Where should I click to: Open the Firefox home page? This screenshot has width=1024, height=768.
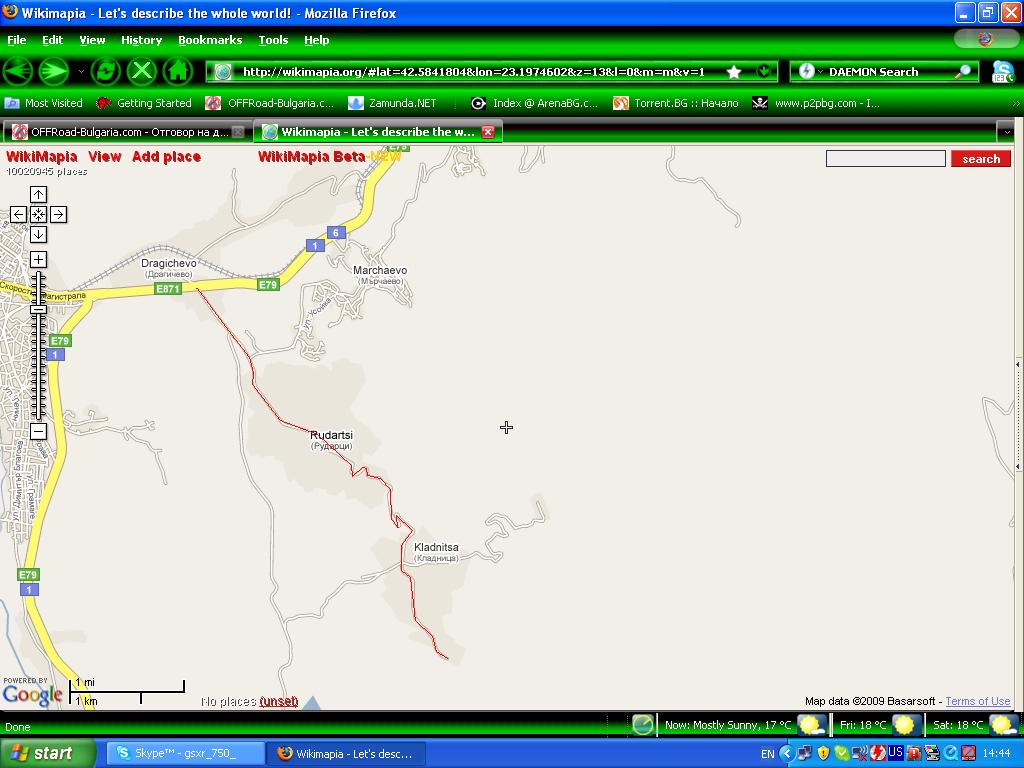(x=178, y=71)
